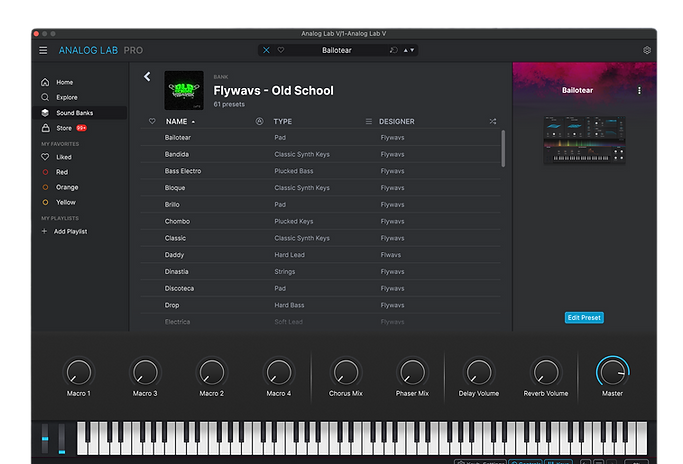The image size is (683, 464).
Task: Click the Macro 2 knob
Action: [x=212, y=373]
